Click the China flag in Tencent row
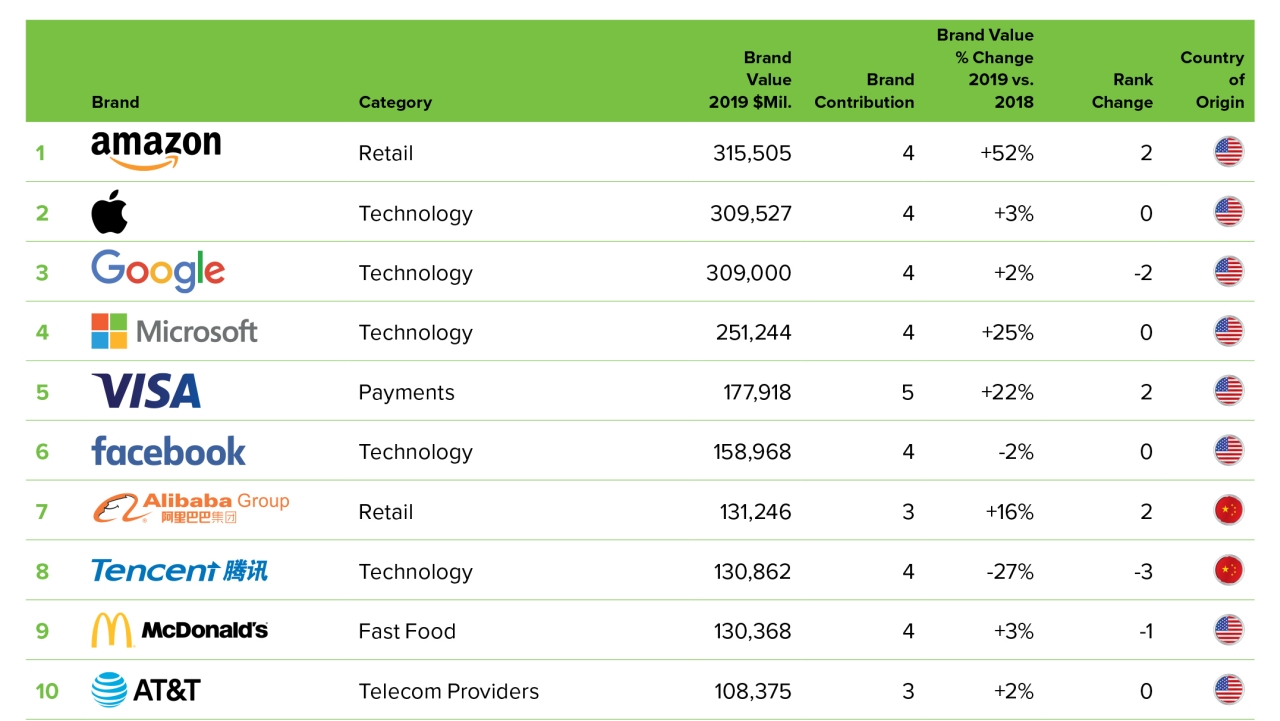 pos(1228,571)
